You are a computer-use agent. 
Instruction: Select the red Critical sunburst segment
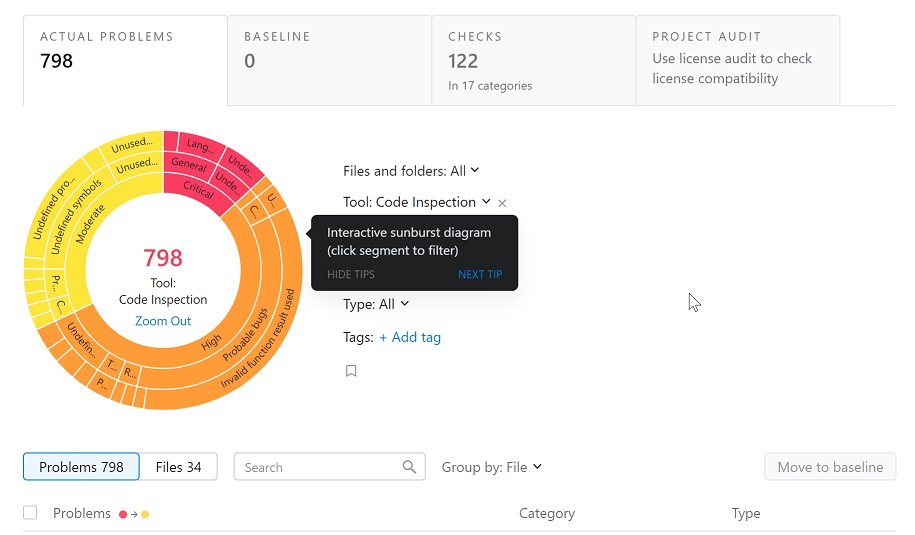(x=198, y=189)
